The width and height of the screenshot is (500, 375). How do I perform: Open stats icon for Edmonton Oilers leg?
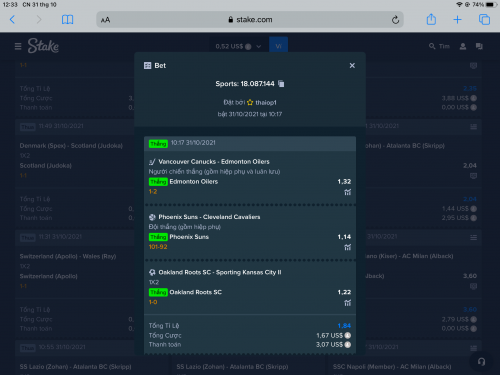click(x=348, y=192)
